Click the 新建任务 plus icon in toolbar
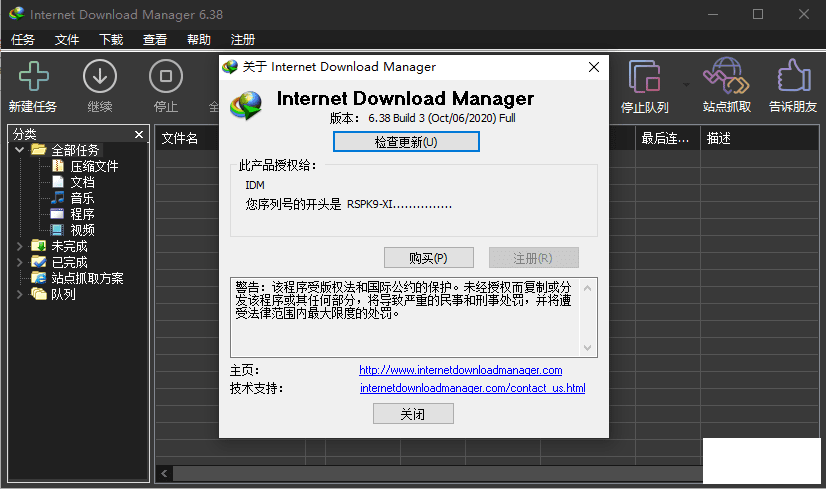The height and width of the screenshot is (489, 826). coord(34,76)
